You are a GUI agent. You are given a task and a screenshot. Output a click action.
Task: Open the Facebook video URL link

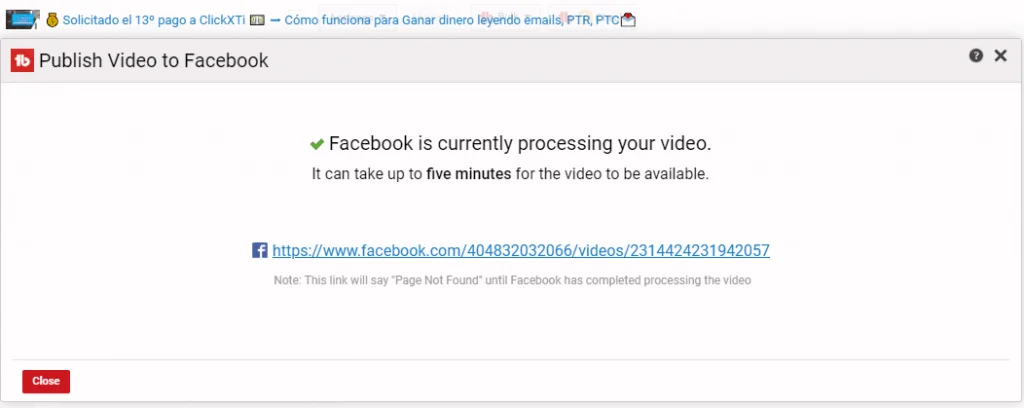click(x=520, y=250)
